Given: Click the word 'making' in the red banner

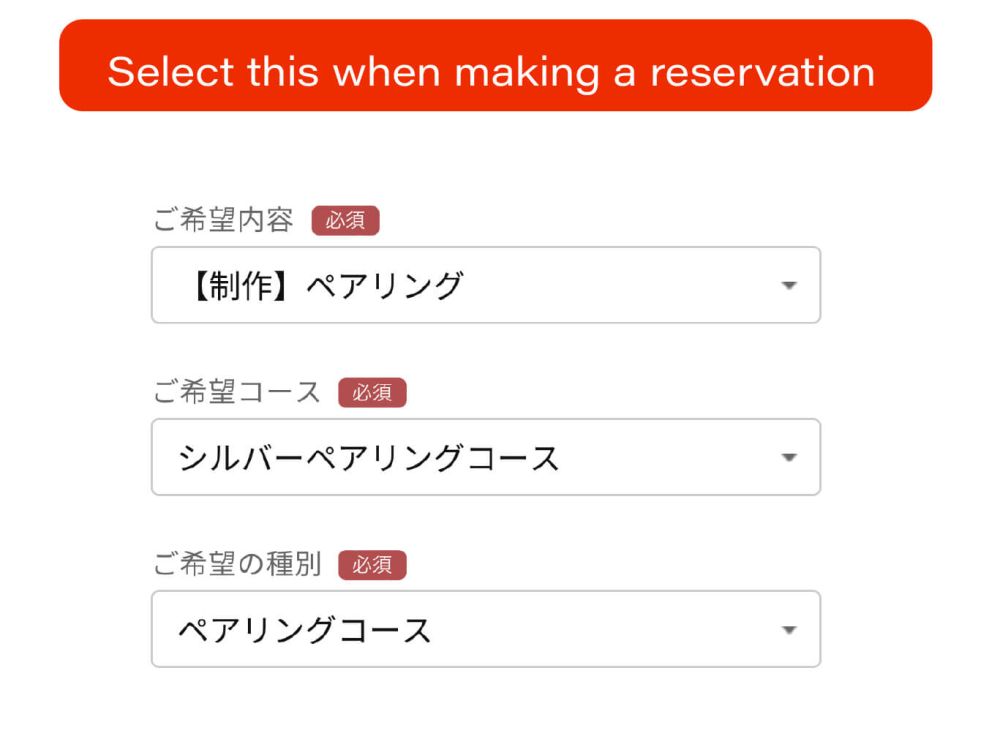Looking at the screenshot, I should (x=527, y=73).
